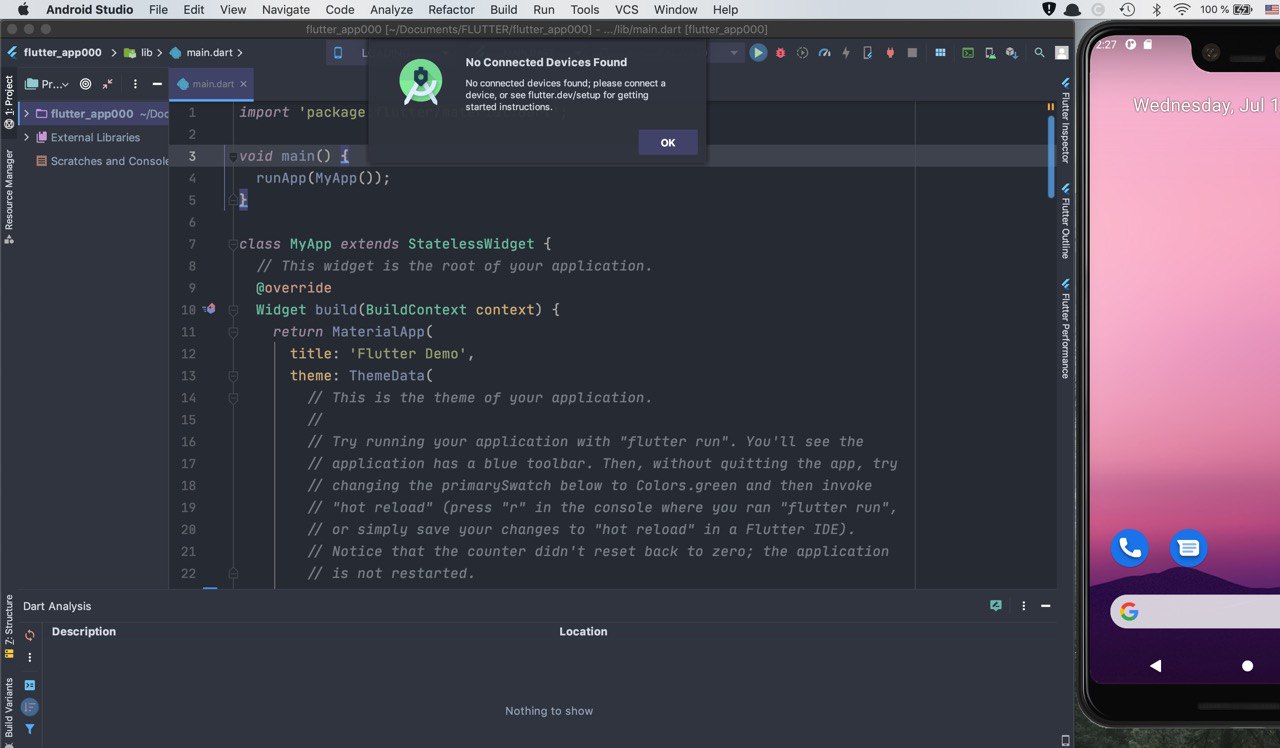Toggle the group-by-severity icon in Dart Analysis
The width and height of the screenshot is (1280, 748).
[30, 707]
